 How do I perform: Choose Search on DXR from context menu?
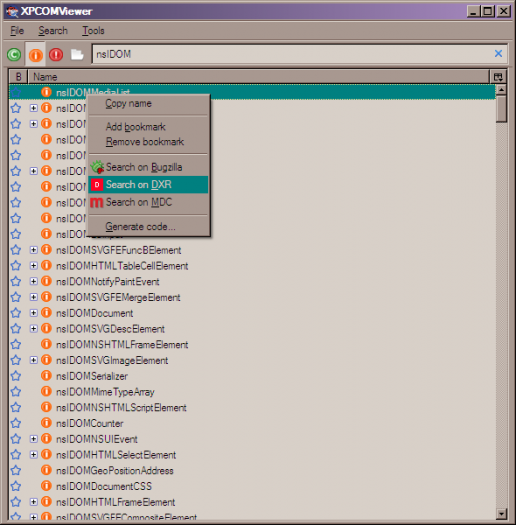pos(148,184)
